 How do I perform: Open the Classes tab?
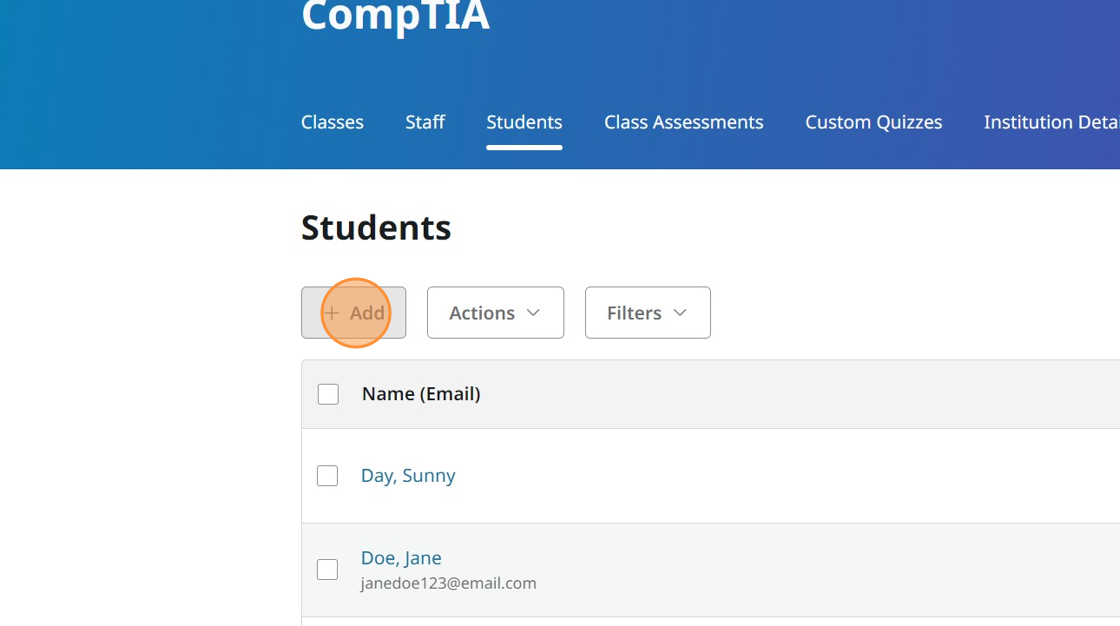332,122
